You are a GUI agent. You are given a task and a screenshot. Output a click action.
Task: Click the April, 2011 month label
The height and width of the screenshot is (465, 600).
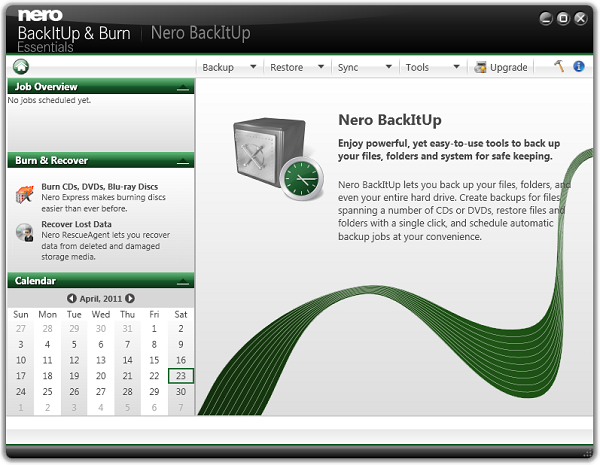tap(101, 299)
